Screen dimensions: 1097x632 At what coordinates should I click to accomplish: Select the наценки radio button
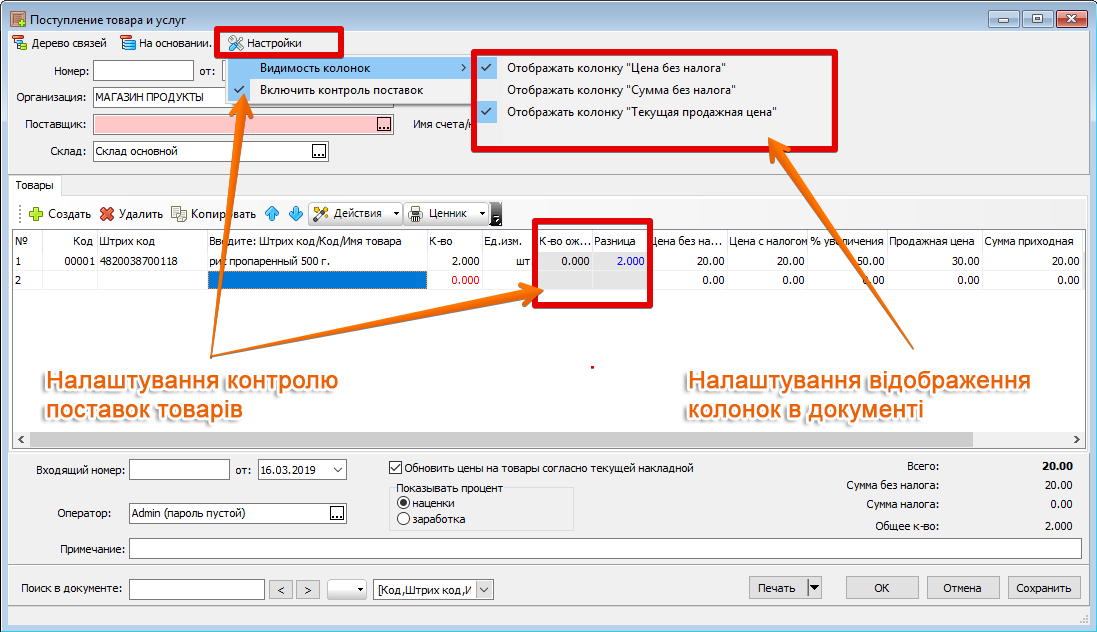pyautogui.click(x=403, y=503)
